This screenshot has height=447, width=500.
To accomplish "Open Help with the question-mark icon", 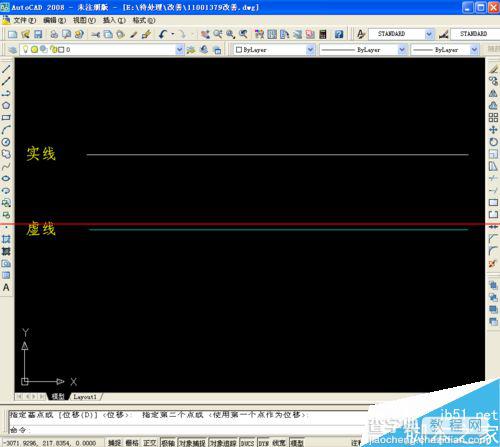I will pyautogui.click(x=339, y=34).
